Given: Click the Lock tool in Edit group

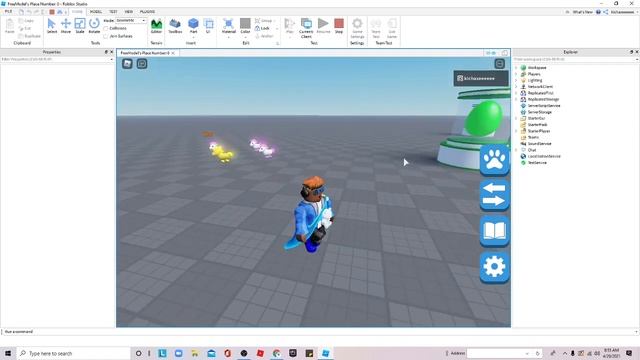Looking at the screenshot, I should [262, 28].
